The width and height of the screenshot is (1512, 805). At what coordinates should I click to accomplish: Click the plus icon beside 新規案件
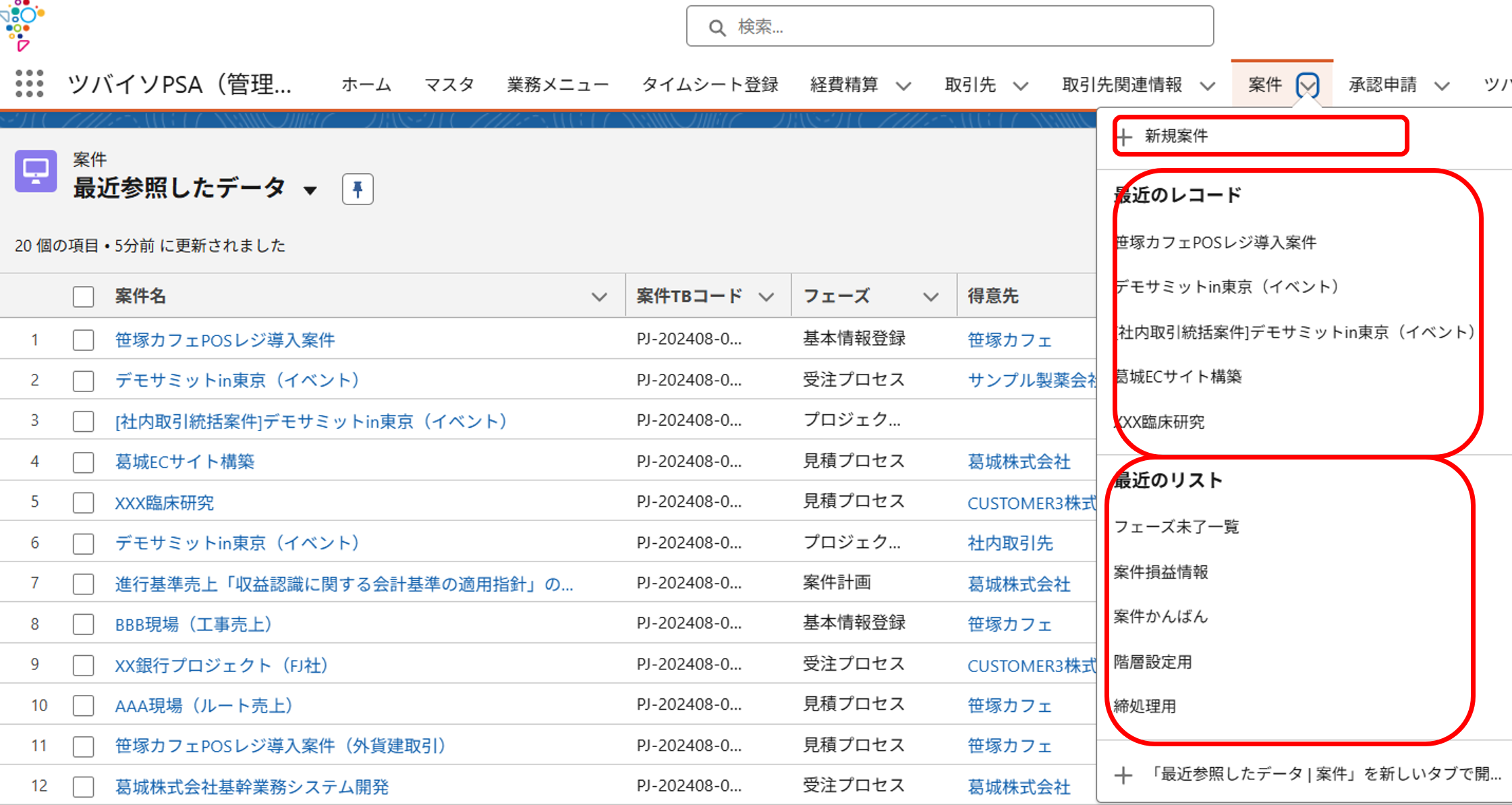(1124, 137)
